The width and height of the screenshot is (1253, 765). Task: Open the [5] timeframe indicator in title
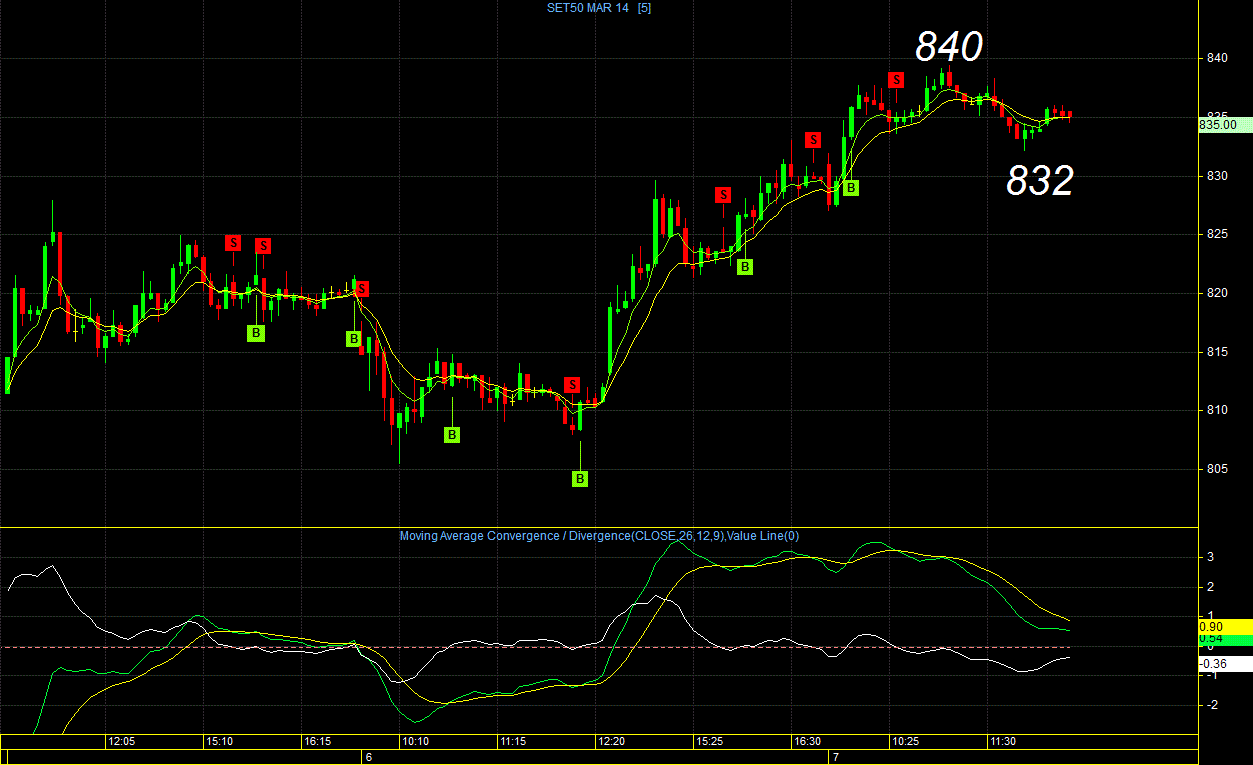pos(644,8)
